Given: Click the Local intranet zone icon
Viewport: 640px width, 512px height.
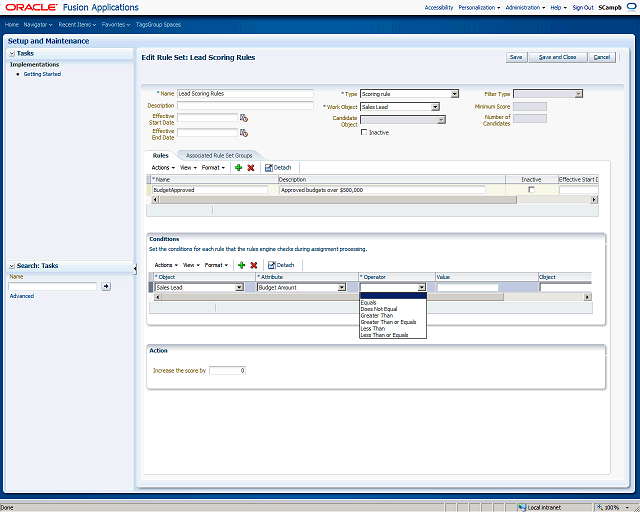Looking at the screenshot, I should pos(522,508).
